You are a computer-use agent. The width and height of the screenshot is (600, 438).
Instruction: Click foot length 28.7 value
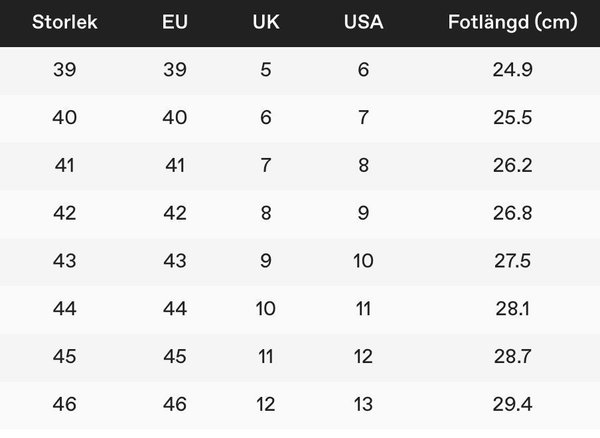click(x=513, y=357)
